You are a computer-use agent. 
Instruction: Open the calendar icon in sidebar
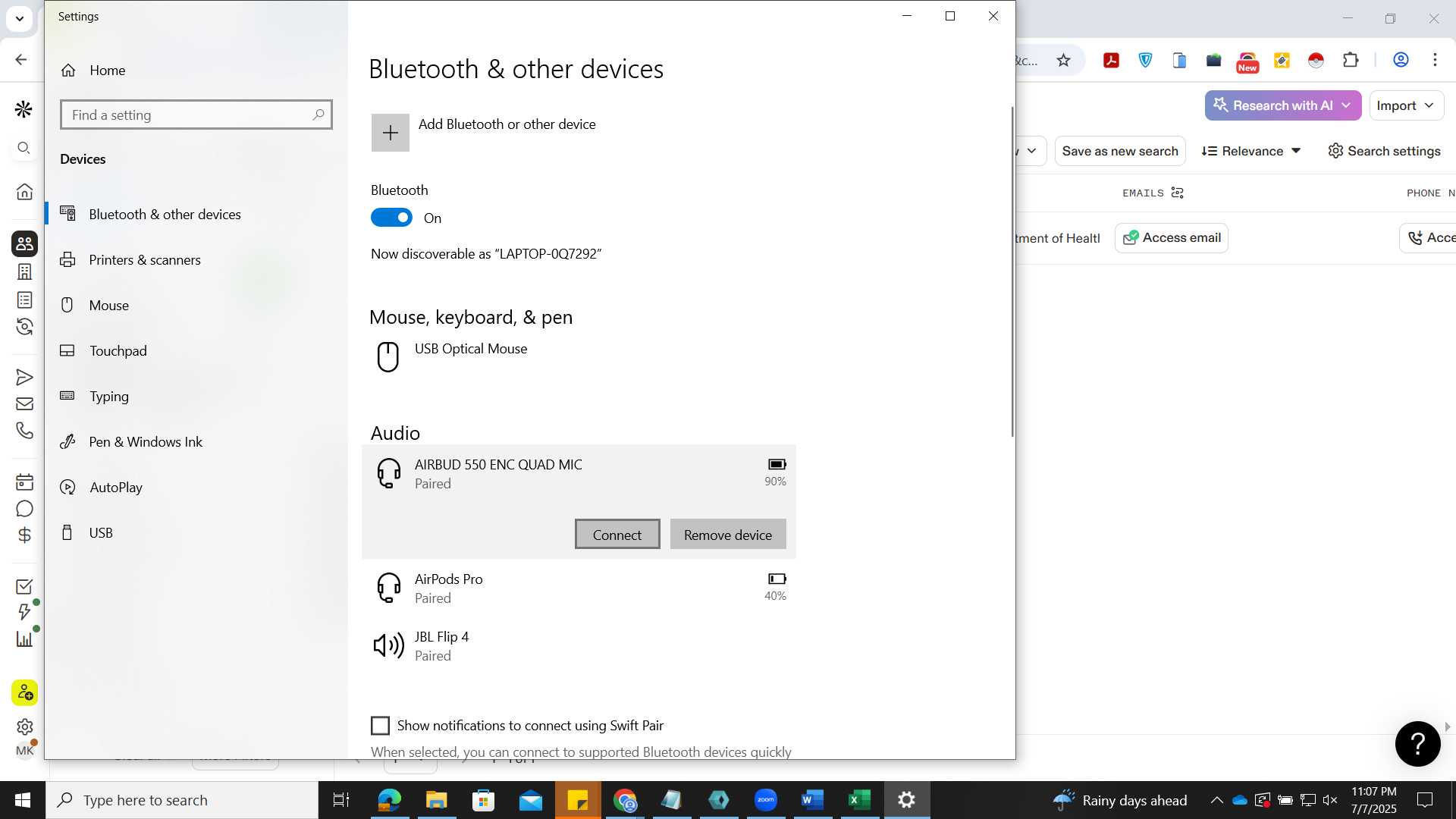24,482
